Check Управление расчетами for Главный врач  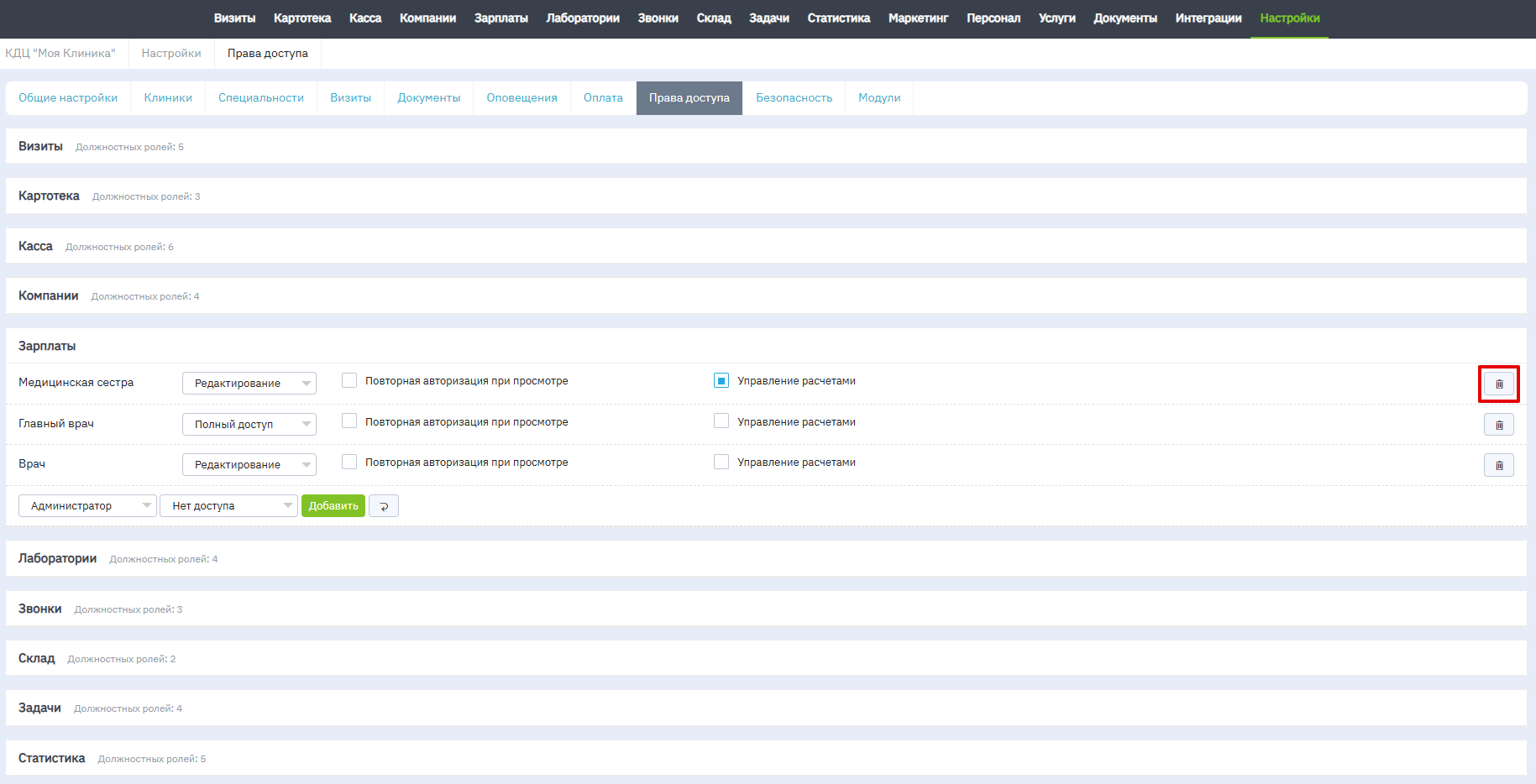tap(721, 421)
